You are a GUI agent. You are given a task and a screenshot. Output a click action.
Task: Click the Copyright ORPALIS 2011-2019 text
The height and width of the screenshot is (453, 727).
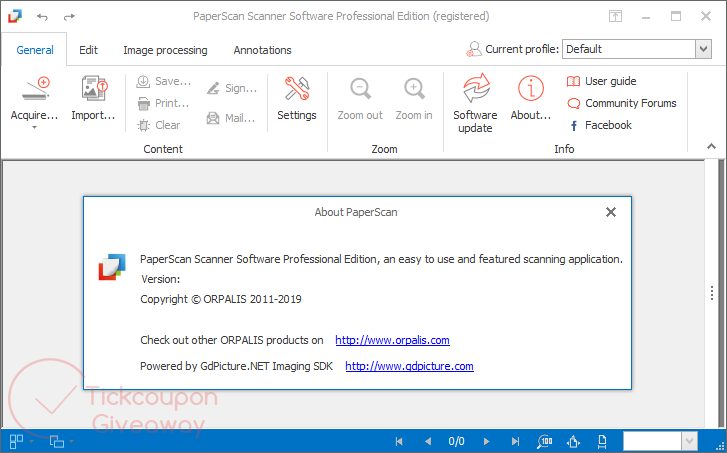pyautogui.click(x=221, y=299)
